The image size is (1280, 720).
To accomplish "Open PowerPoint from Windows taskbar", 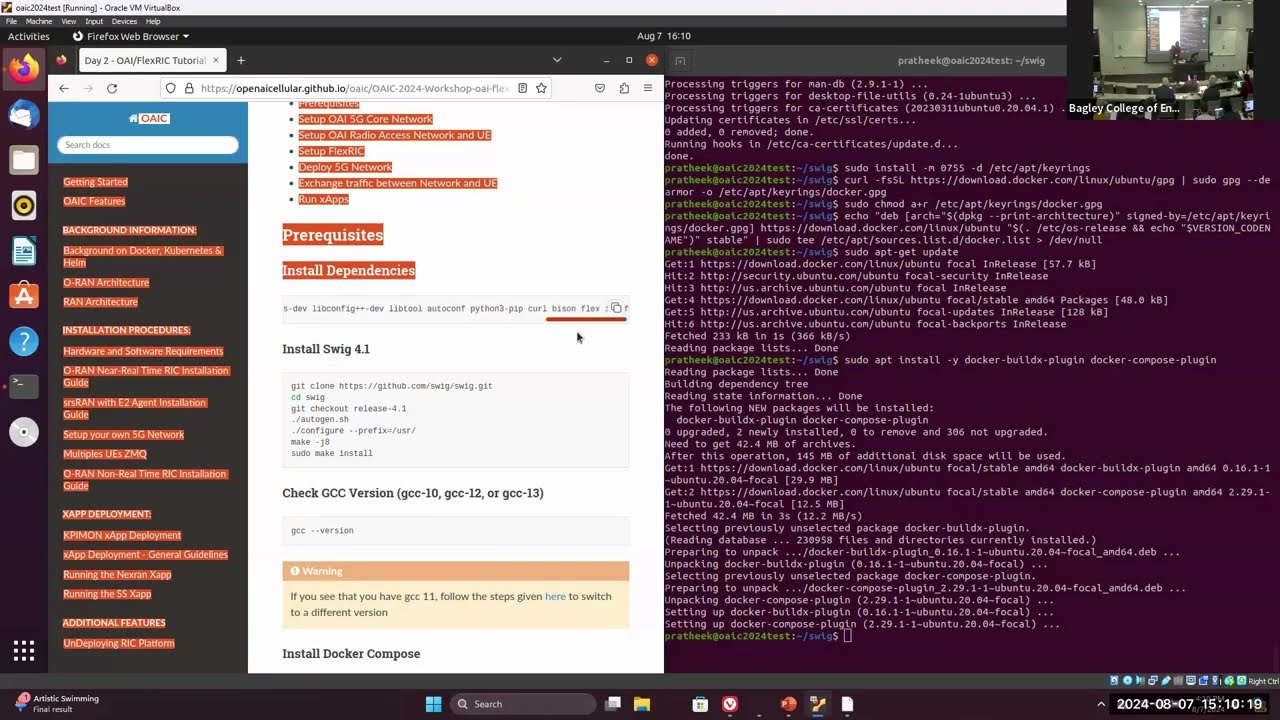I will pos(789,704).
